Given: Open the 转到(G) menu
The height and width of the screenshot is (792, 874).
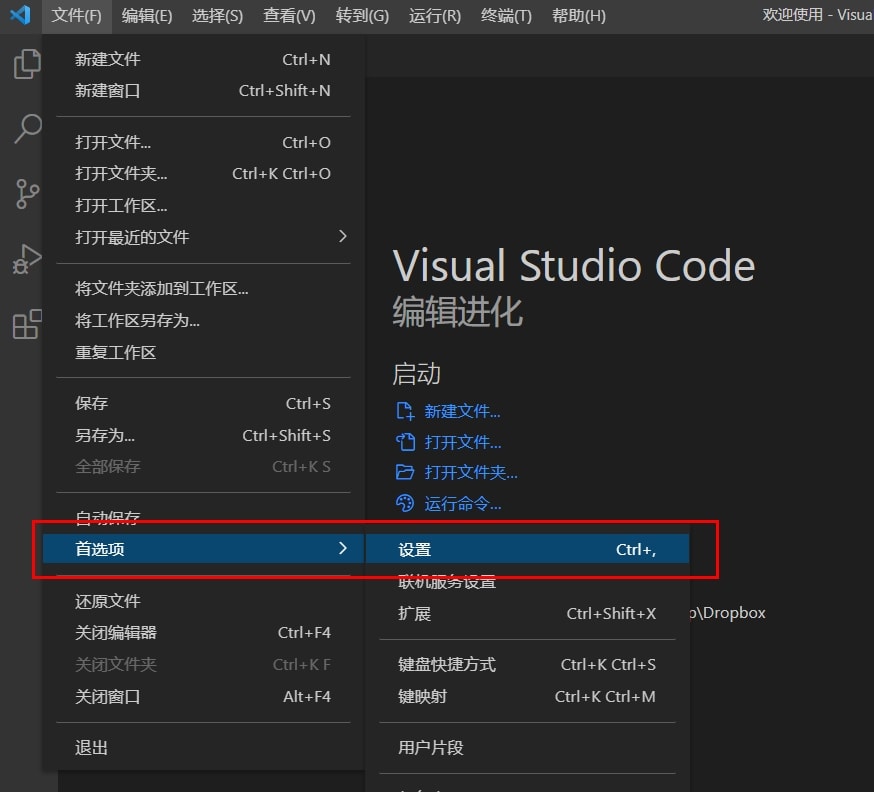Looking at the screenshot, I should tap(362, 16).
